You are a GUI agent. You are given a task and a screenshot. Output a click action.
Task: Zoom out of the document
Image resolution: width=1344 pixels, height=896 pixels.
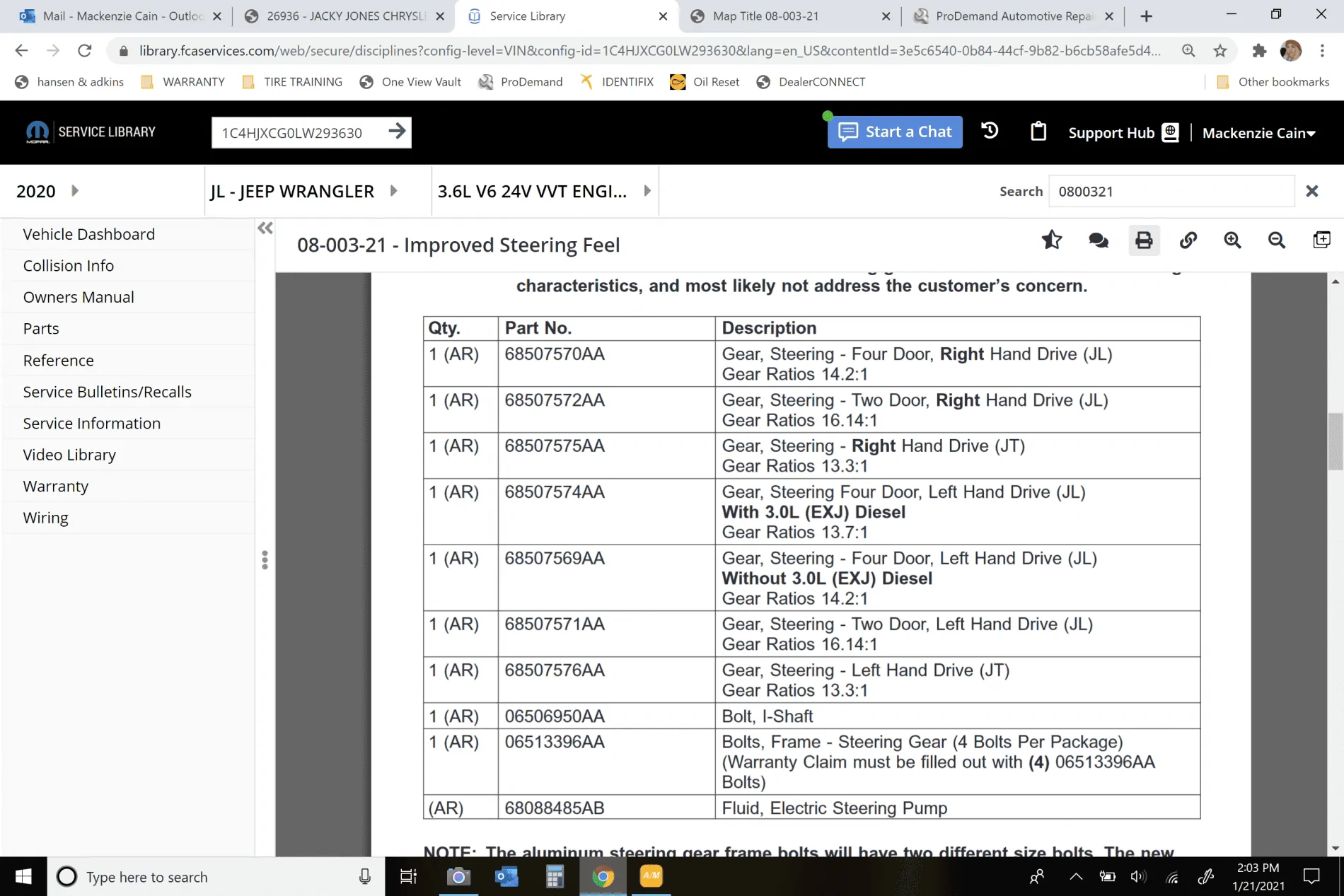[x=1277, y=240]
